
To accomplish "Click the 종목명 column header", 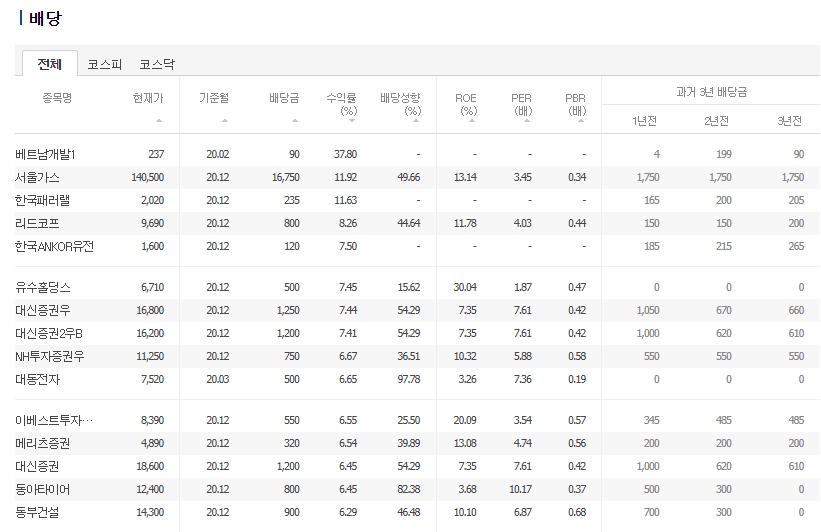I will tap(57, 98).
